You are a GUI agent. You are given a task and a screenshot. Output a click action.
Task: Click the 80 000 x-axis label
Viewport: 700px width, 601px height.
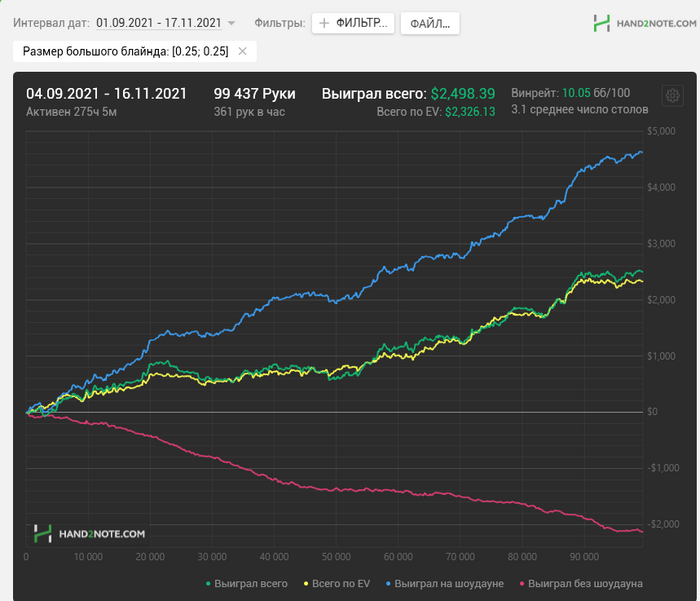pyautogui.click(x=522, y=557)
